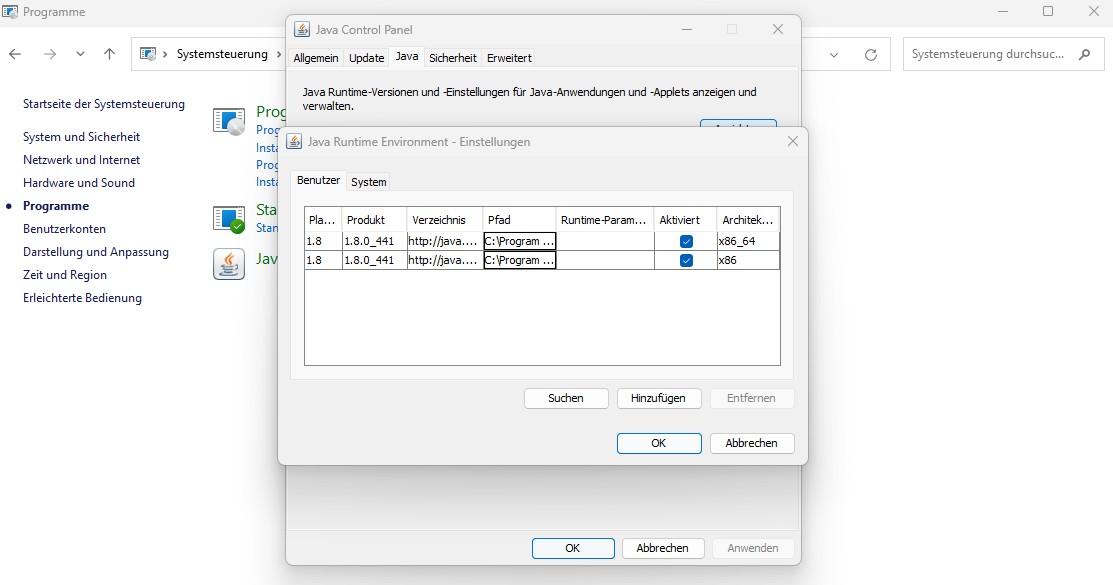
Task: Click the Java coffee cup icon in Systemsteuerung
Action: pyautogui.click(x=229, y=264)
